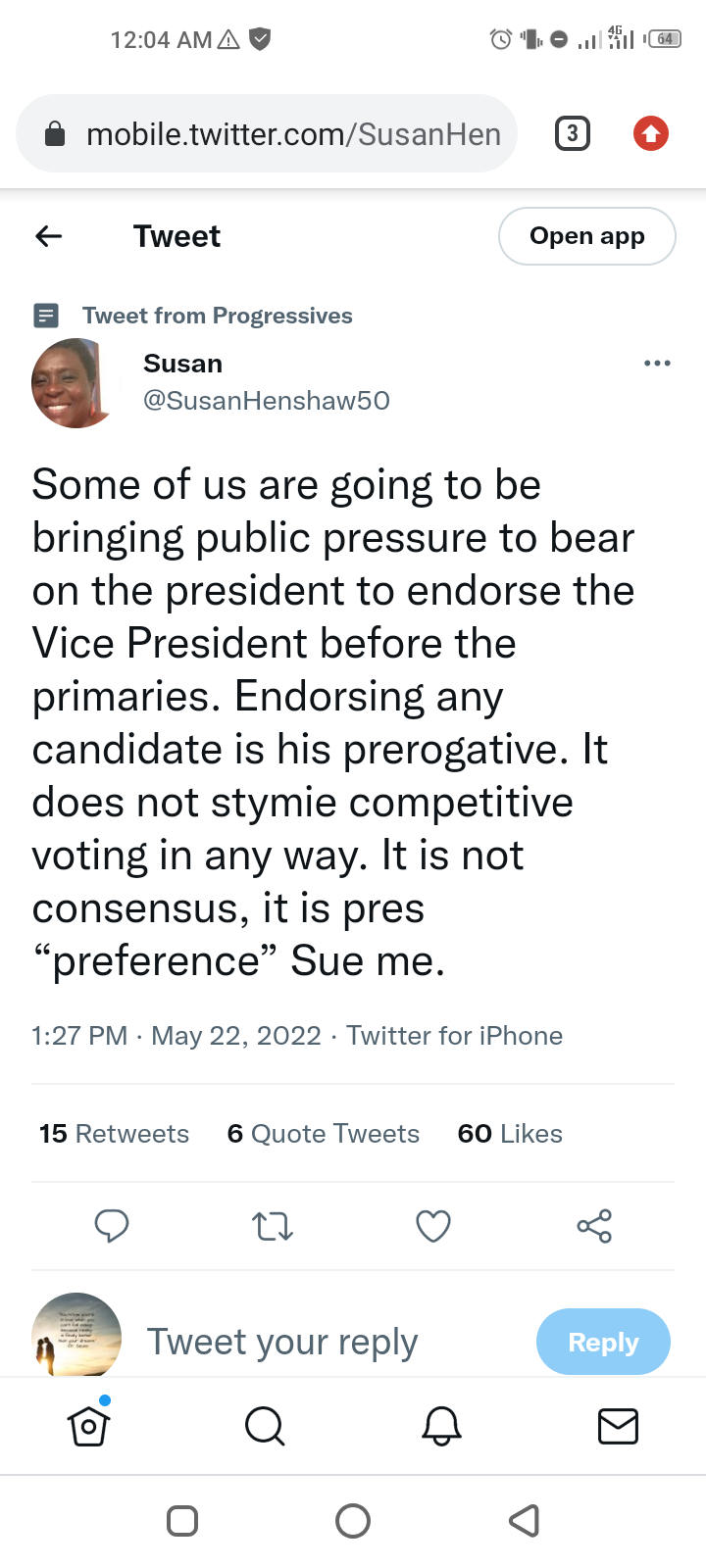Open Messages envelope tab

pos(618,1426)
